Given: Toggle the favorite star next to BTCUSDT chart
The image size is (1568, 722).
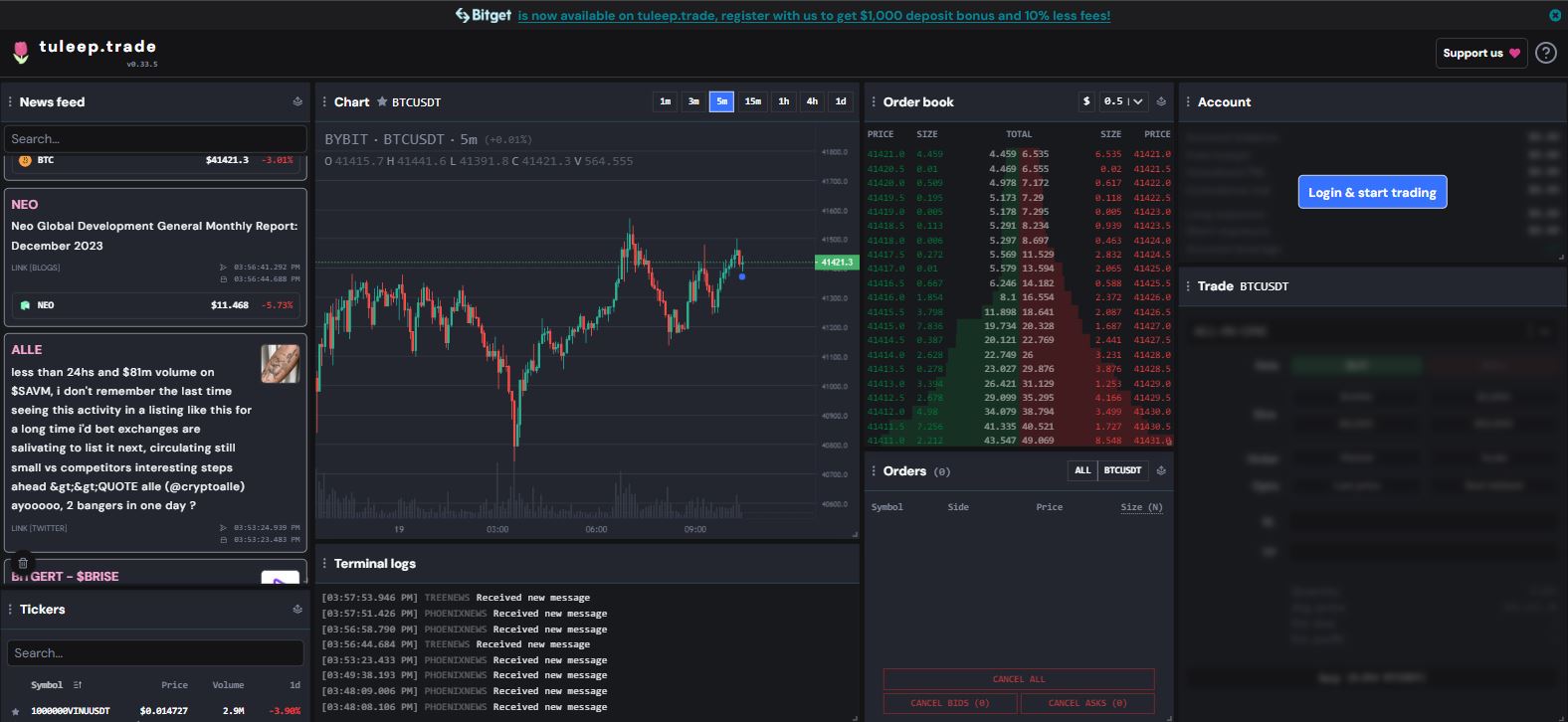Looking at the screenshot, I should 382,101.
